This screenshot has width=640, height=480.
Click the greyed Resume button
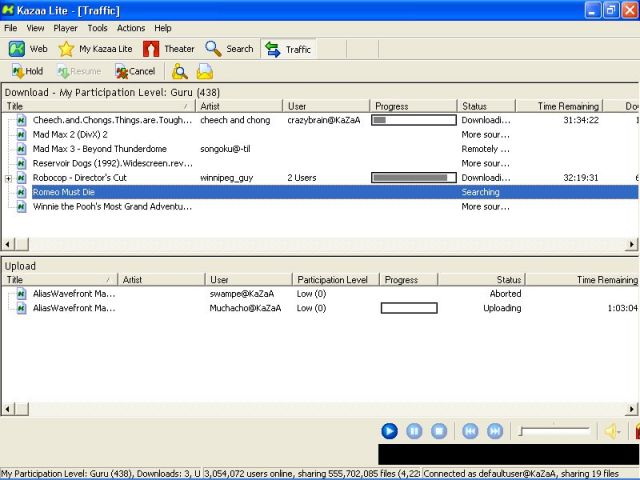click(79, 71)
